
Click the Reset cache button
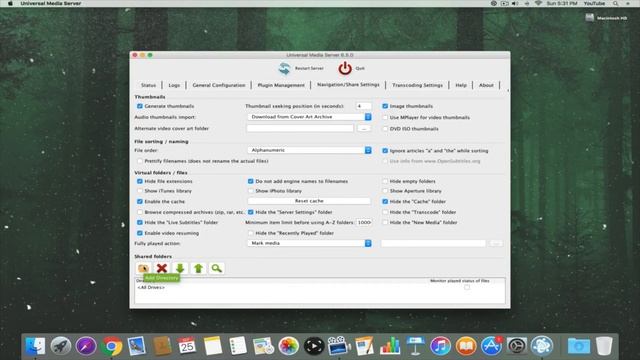[x=309, y=201]
